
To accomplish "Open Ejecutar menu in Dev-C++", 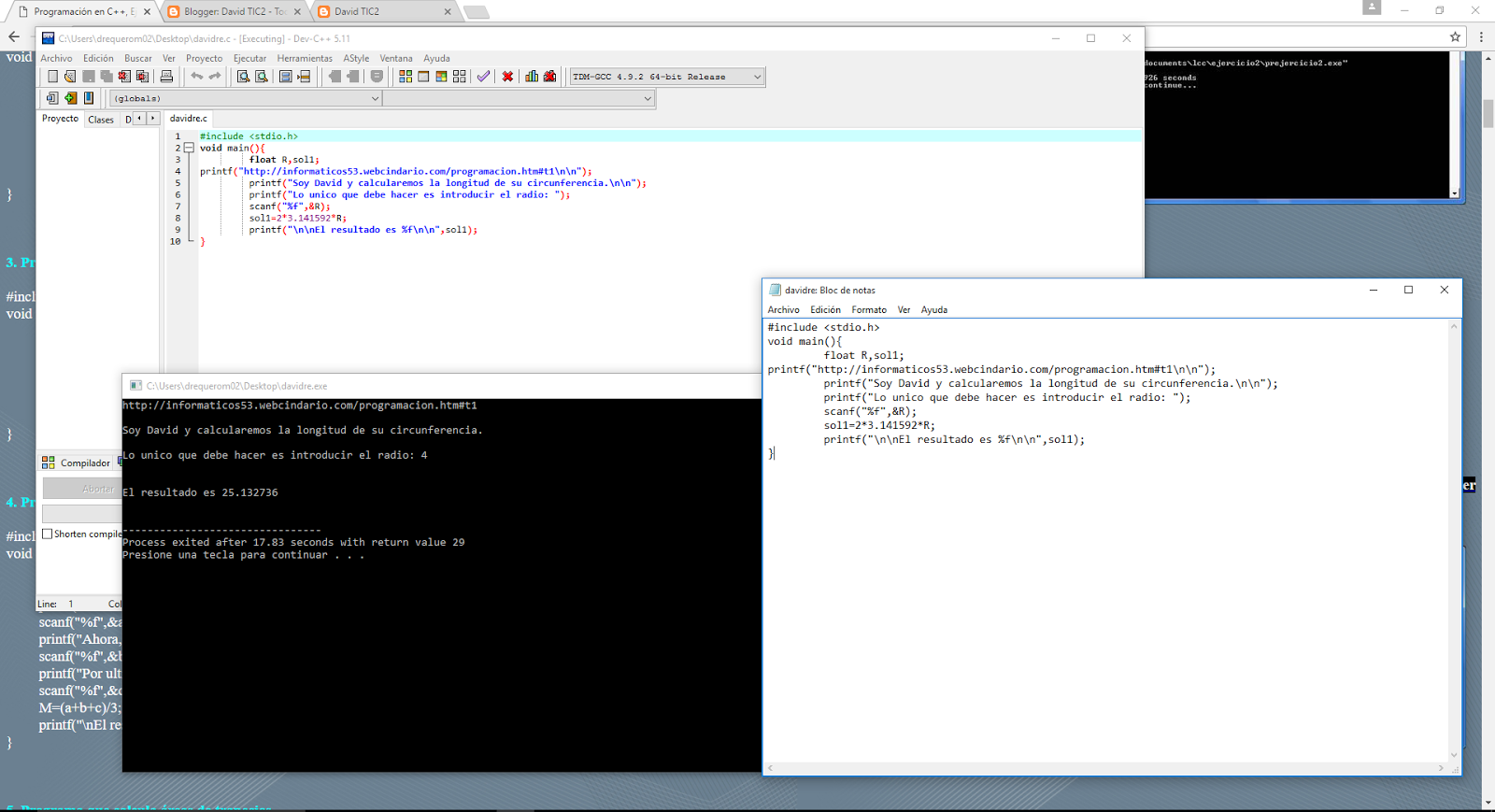I will pos(249,58).
